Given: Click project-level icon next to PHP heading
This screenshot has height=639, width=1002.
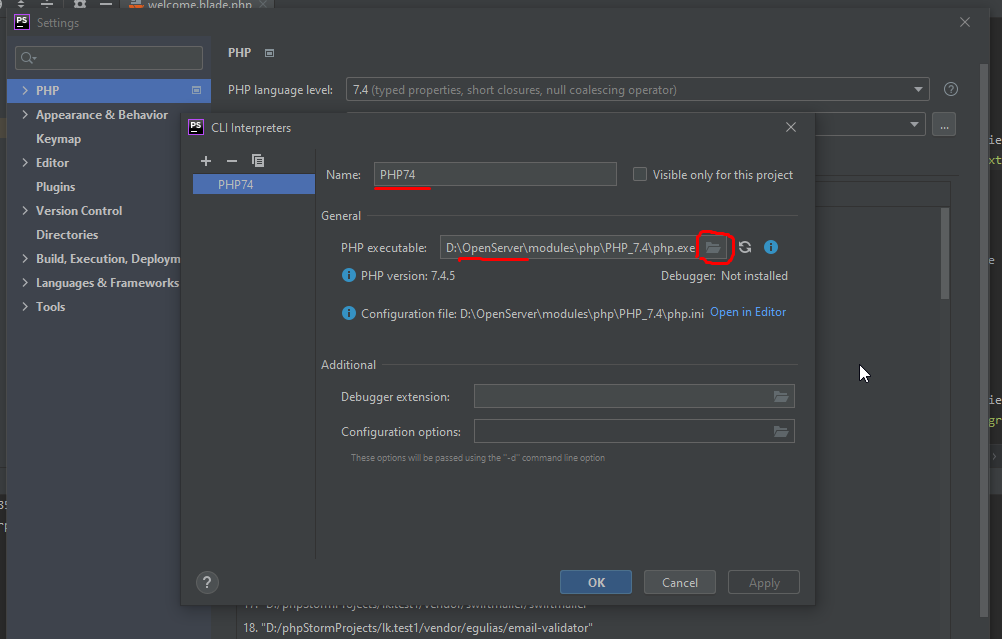Looking at the screenshot, I should [x=270, y=53].
